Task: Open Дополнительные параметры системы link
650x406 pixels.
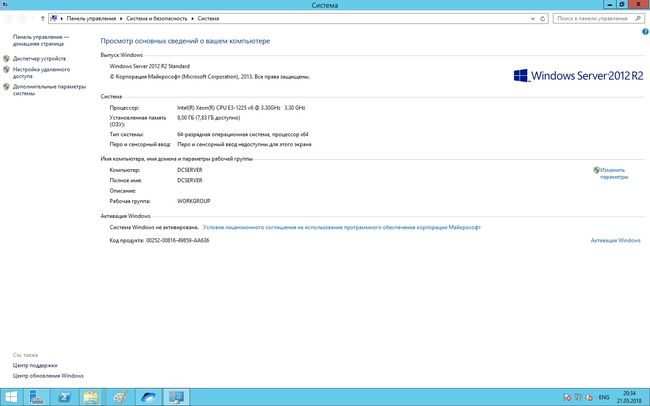Action: 49,90
